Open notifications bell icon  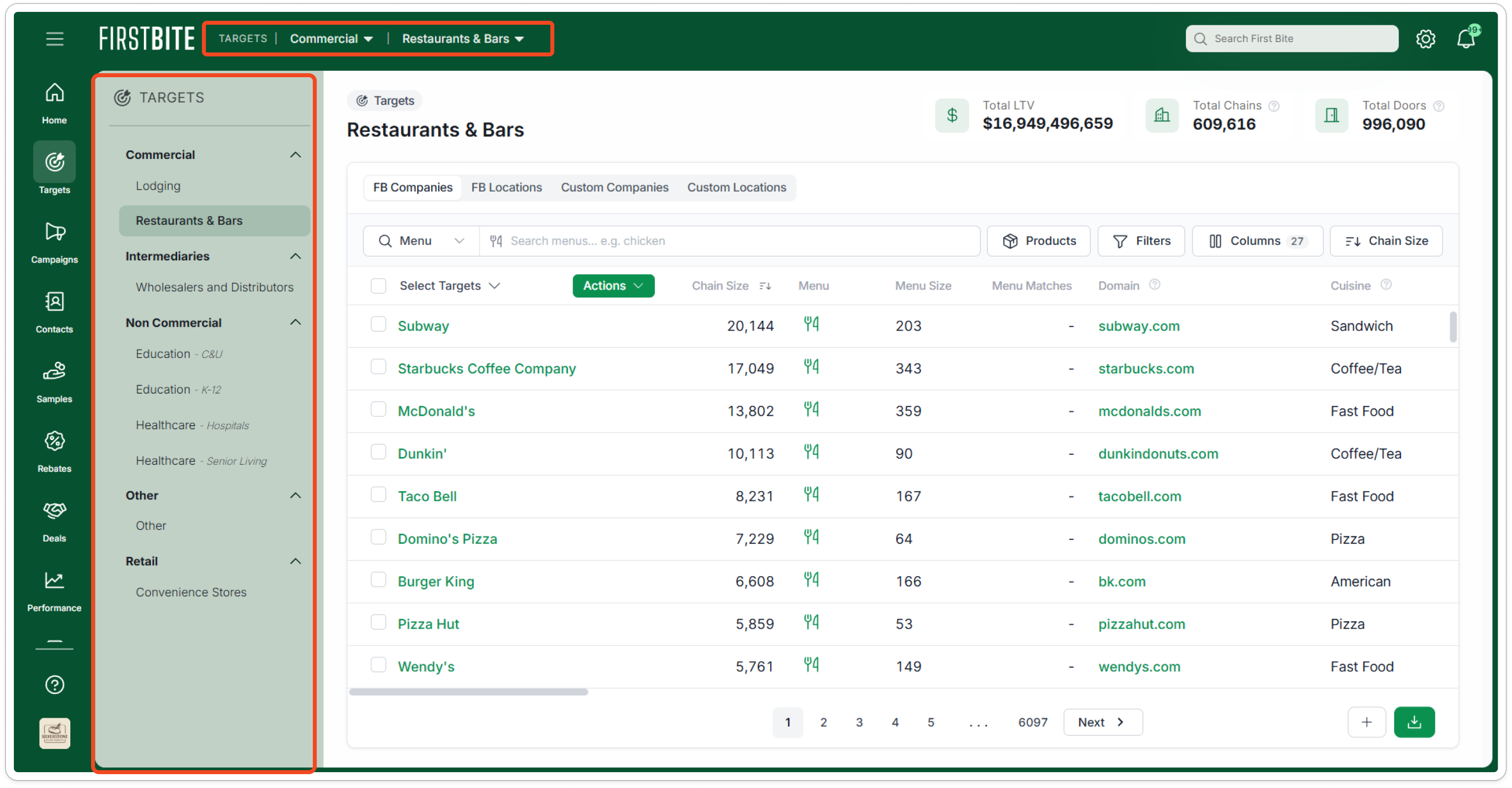coord(1466,39)
